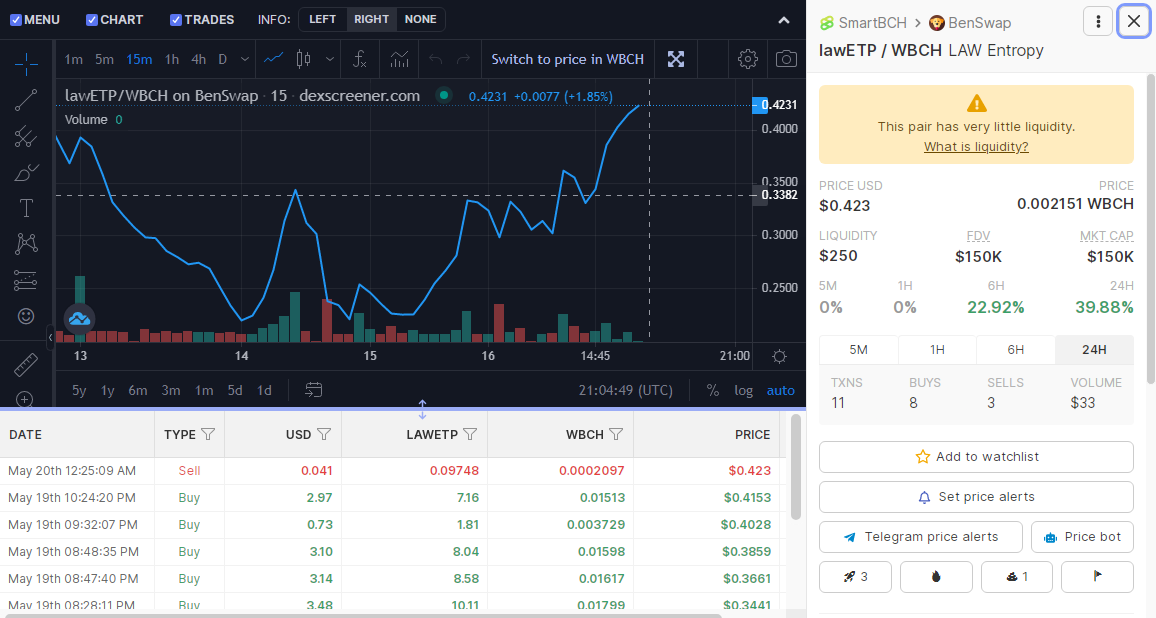Expand the timeframe interval dropdown
Image resolution: width=1156 pixels, height=618 pixels.
click(245, 59)
